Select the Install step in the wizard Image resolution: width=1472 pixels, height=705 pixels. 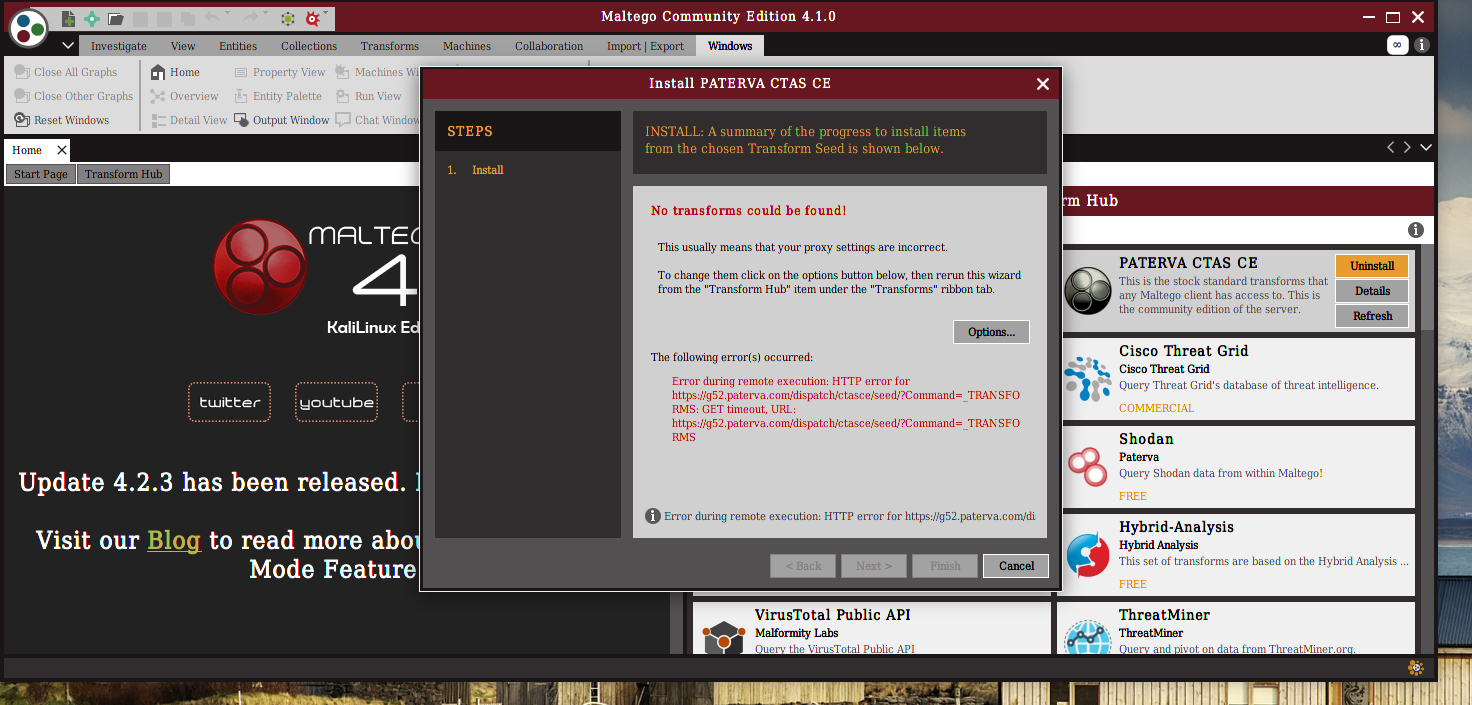487,170
